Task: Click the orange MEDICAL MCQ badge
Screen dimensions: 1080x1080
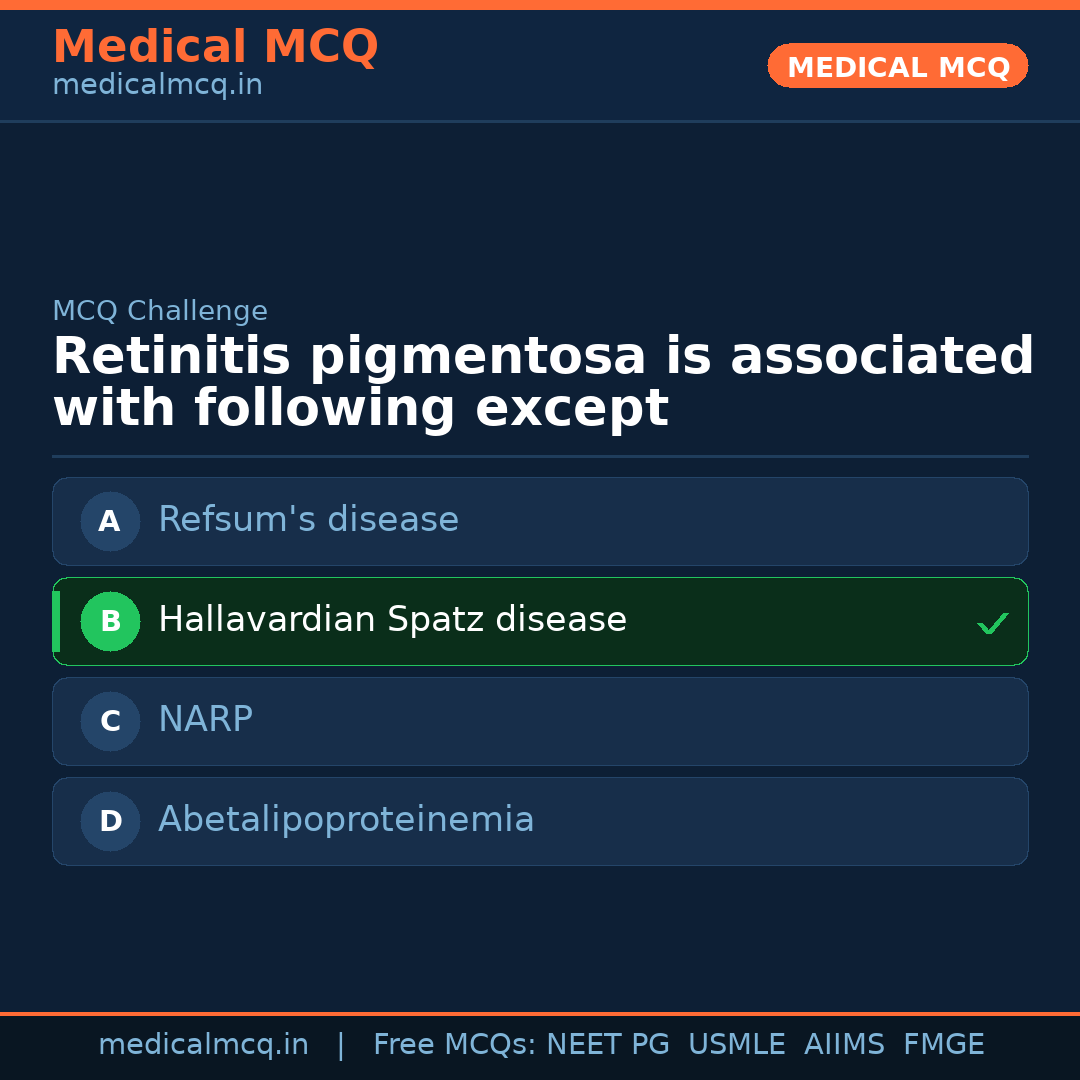Action: pyautogui.click(x=897, y=67)
